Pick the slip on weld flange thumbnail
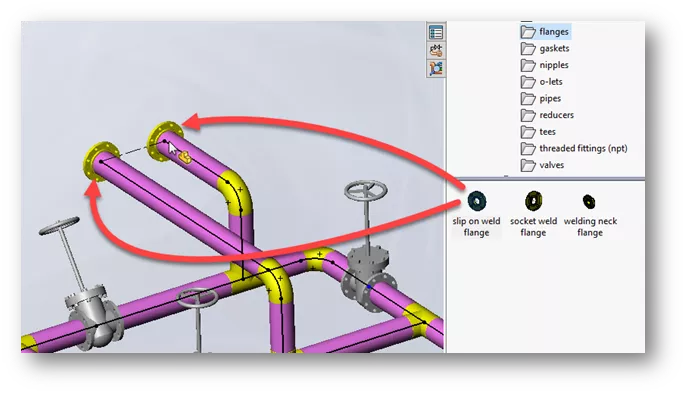This screenshot has height=395, width=687. click(477, 201)
